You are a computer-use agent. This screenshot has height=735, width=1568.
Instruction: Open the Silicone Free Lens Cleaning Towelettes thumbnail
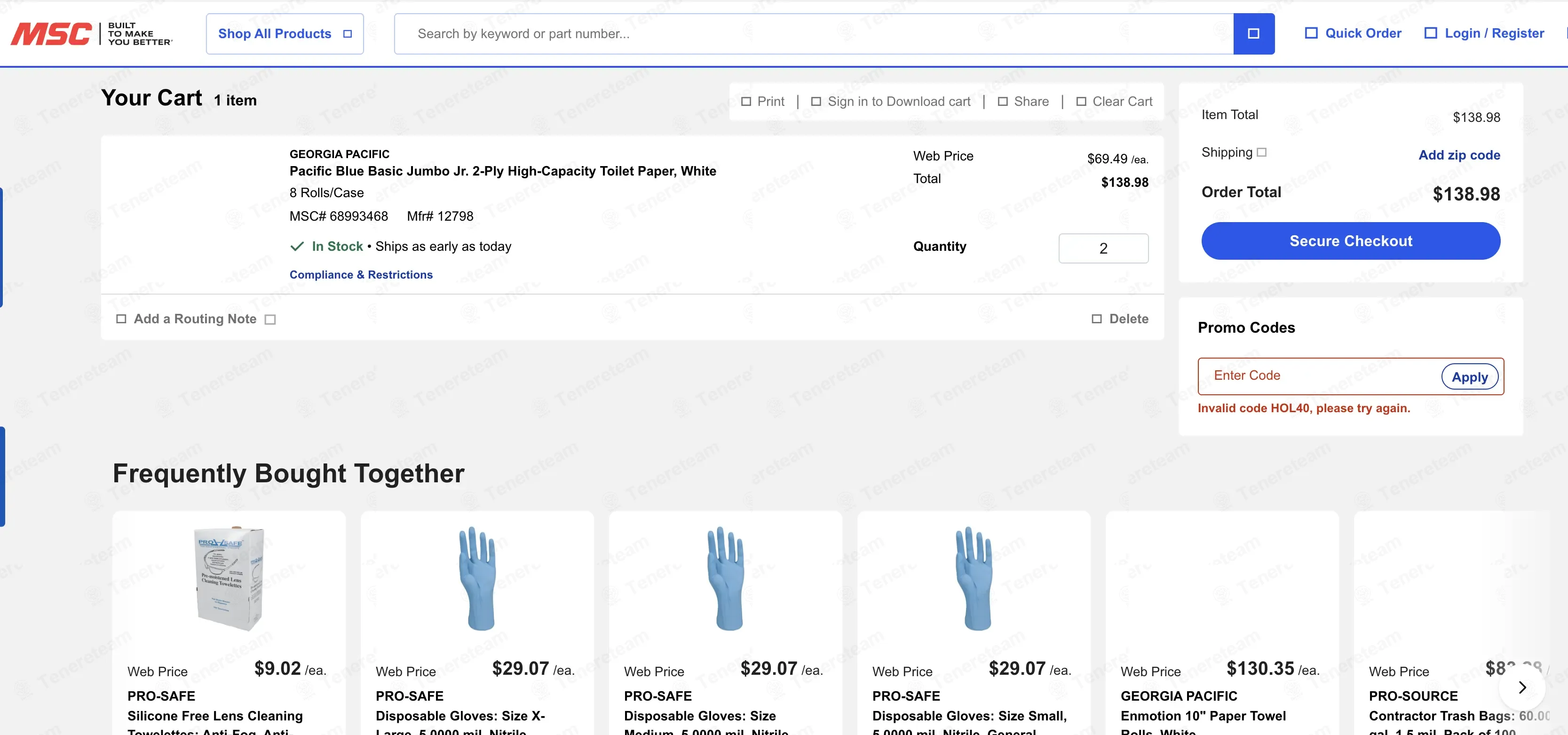pyautogui.click(x=229, y=578)
